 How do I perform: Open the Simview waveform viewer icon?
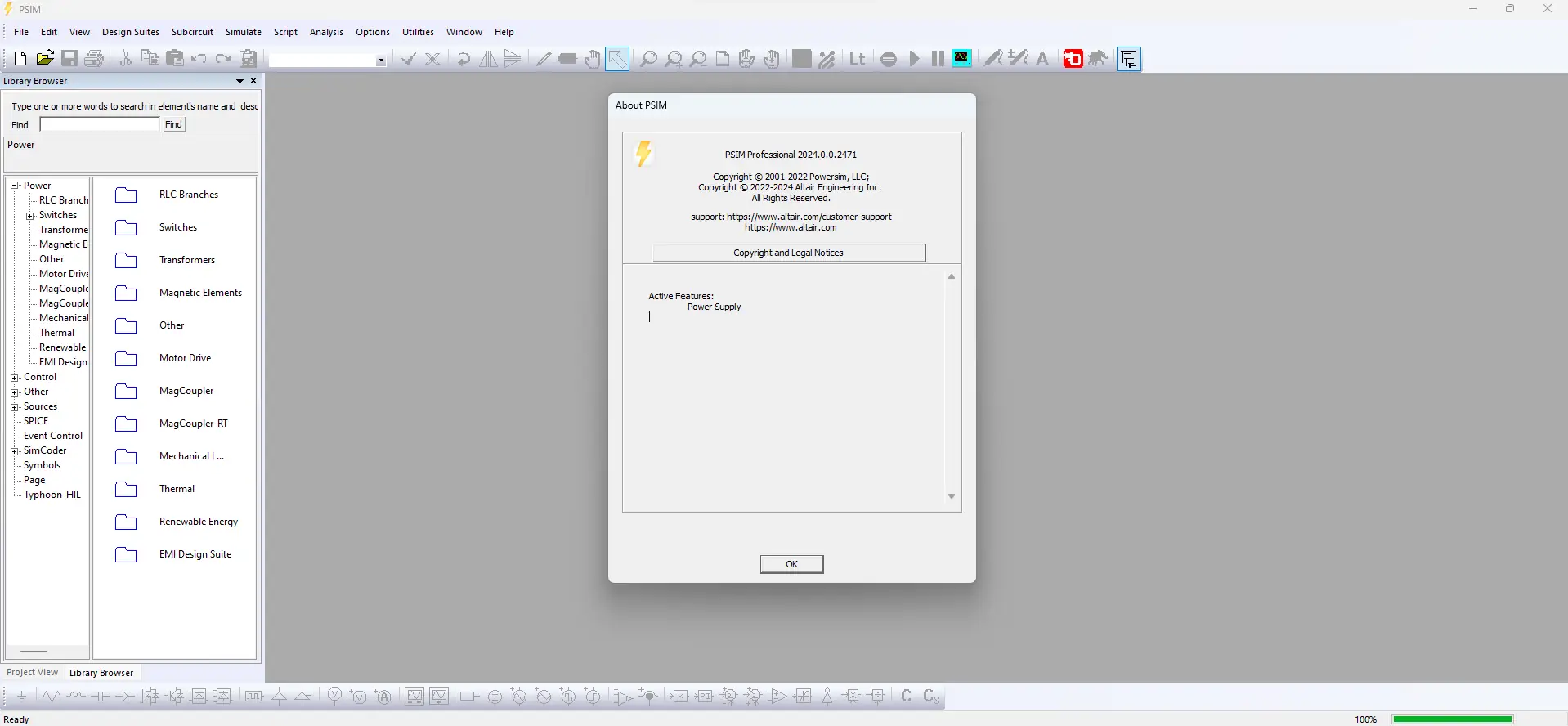(x=962, y=58)
